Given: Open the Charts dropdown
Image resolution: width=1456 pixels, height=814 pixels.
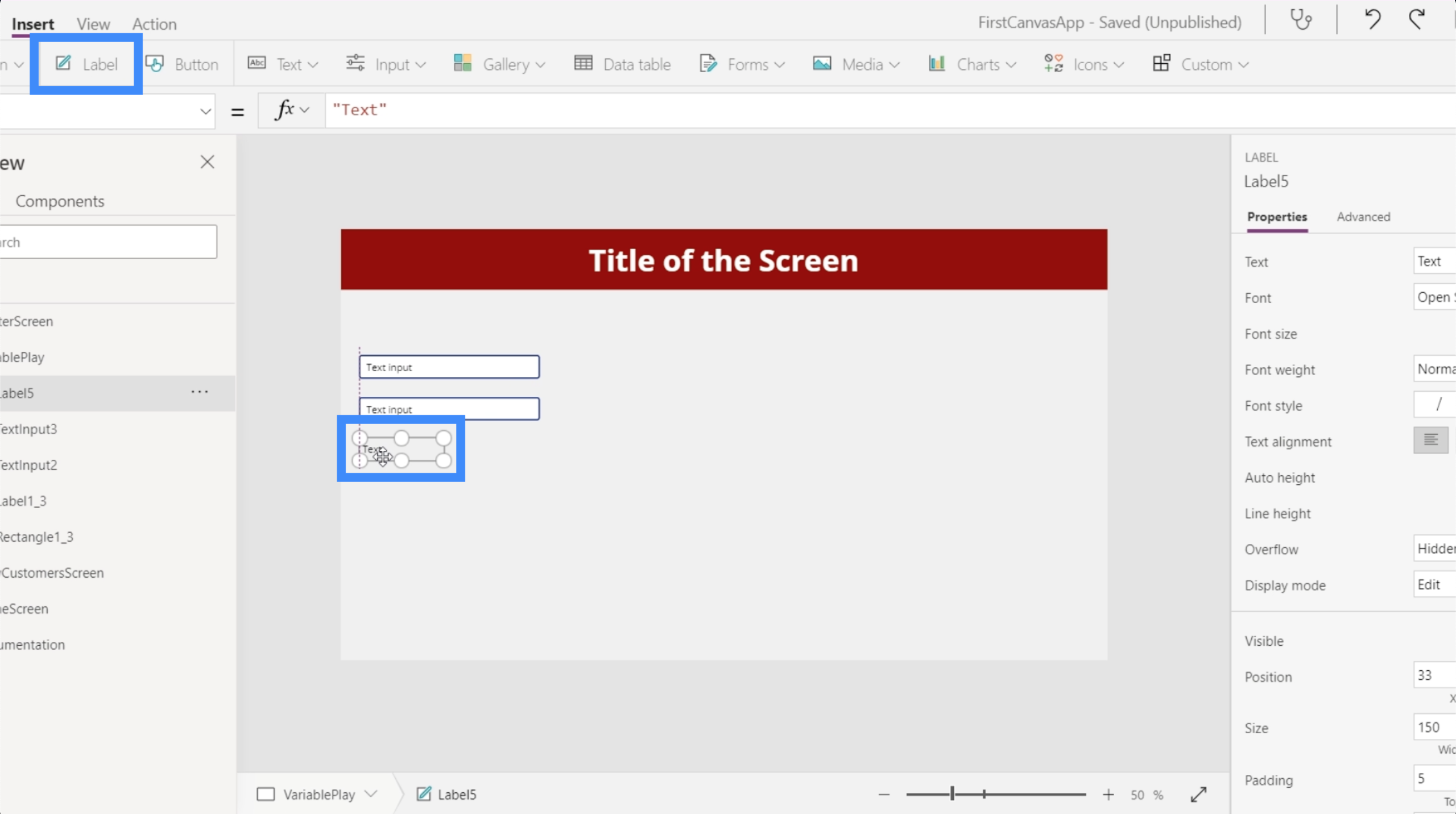Looking at the screenshot, I should 972,64.
